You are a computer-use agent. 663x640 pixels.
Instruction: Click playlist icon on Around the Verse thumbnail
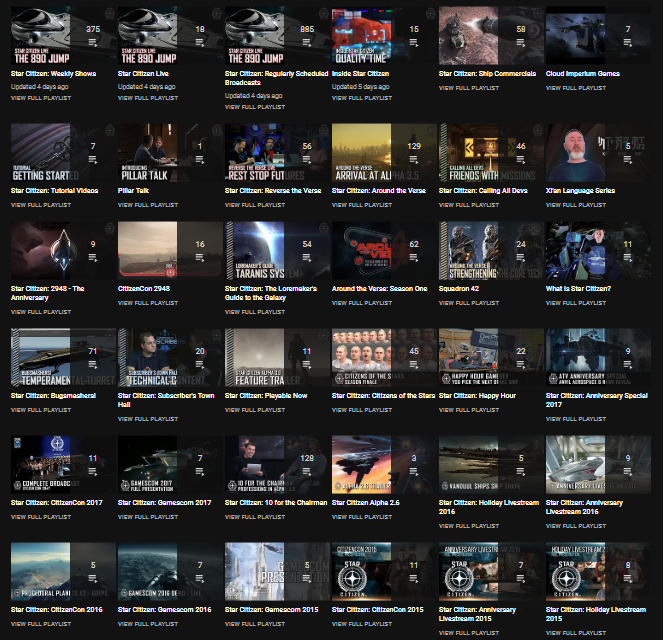(414, 159)
